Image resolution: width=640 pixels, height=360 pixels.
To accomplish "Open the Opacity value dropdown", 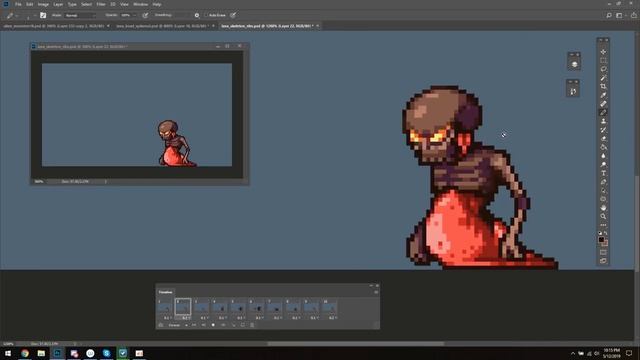I will [x=134, y=15].
